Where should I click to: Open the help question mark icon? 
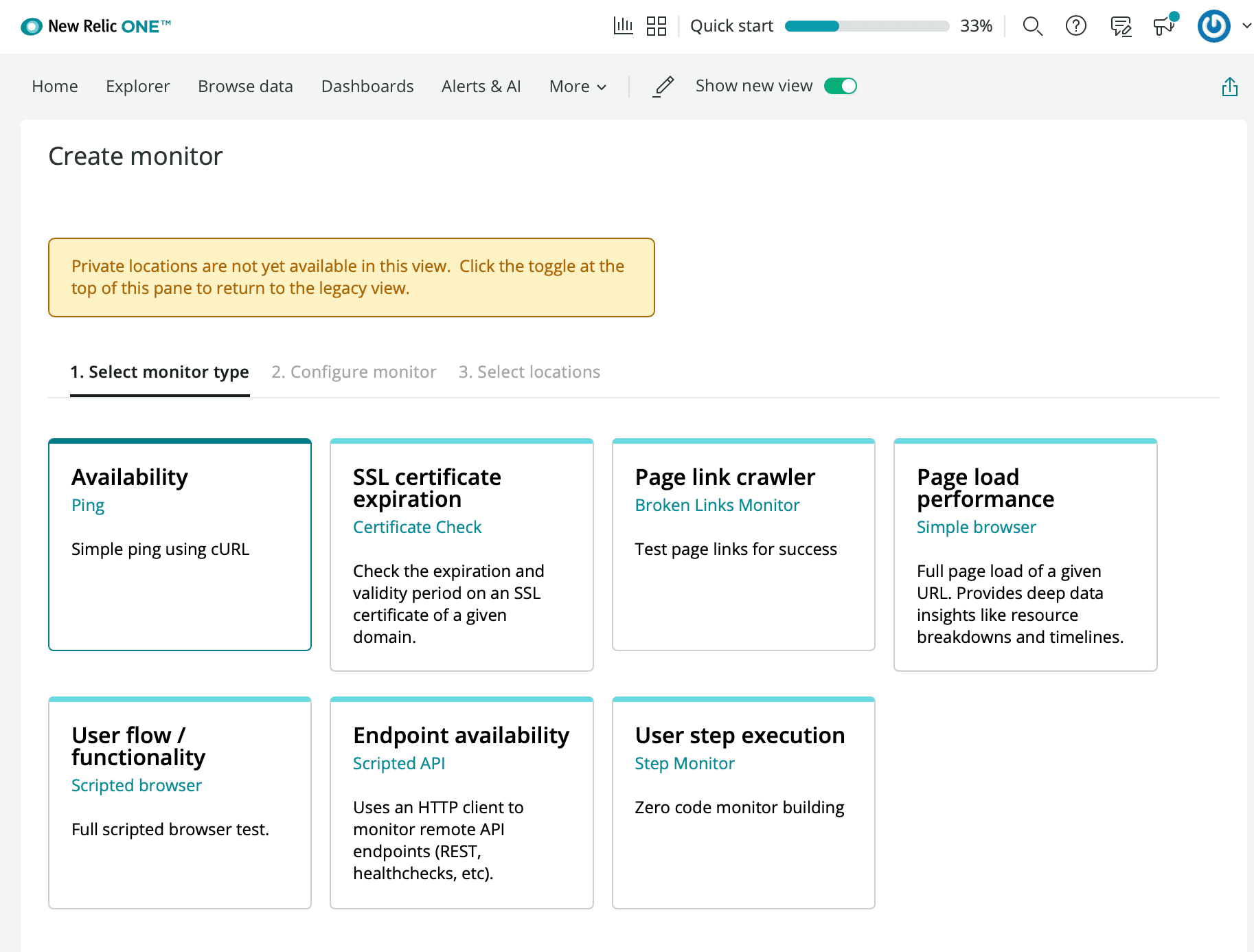(1075, 26)
